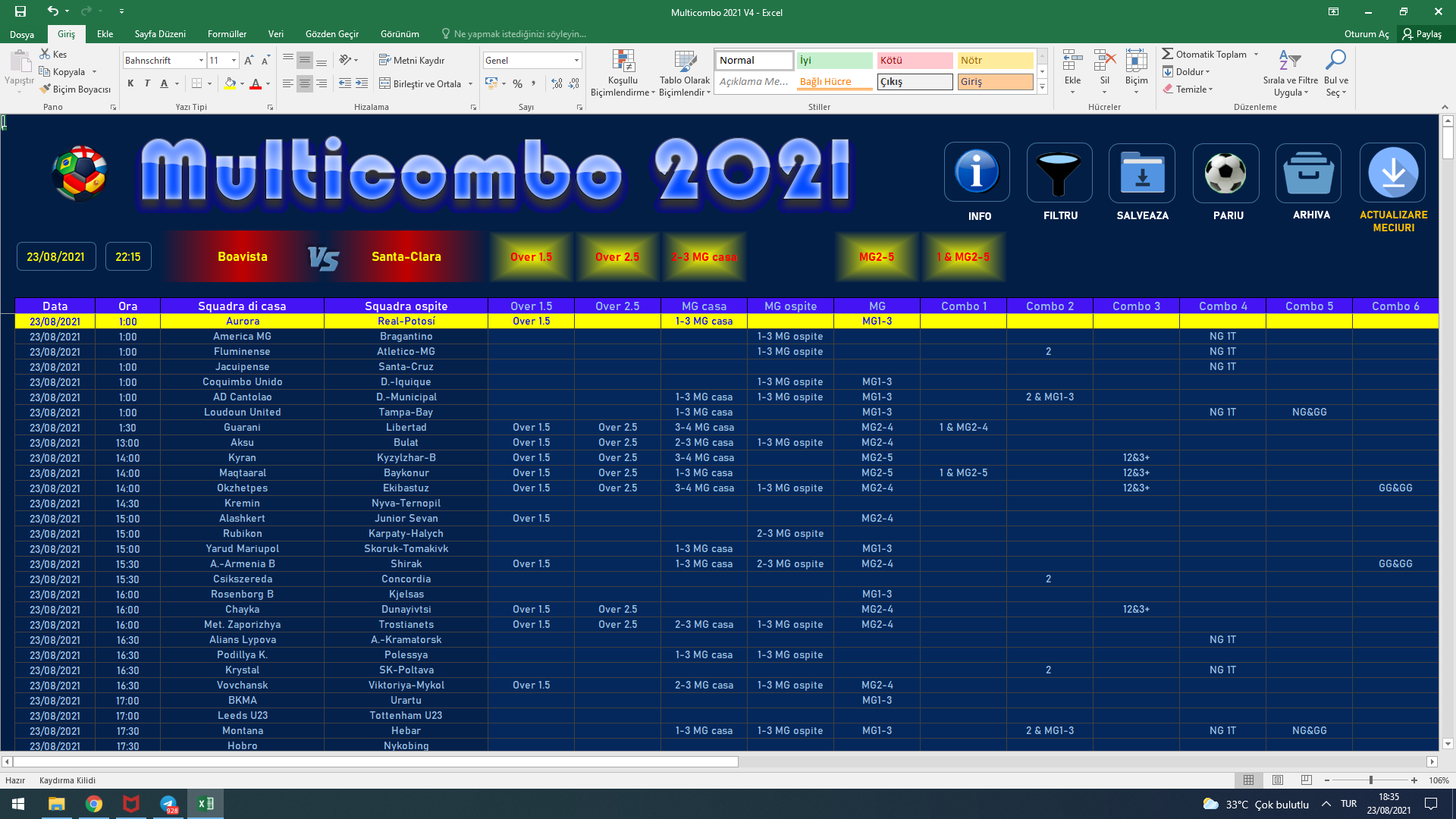Switch to the Ekle ribbon tab
Image resolution: width=1456 pixels, height=819 pixels.
[x=105, y=34]
